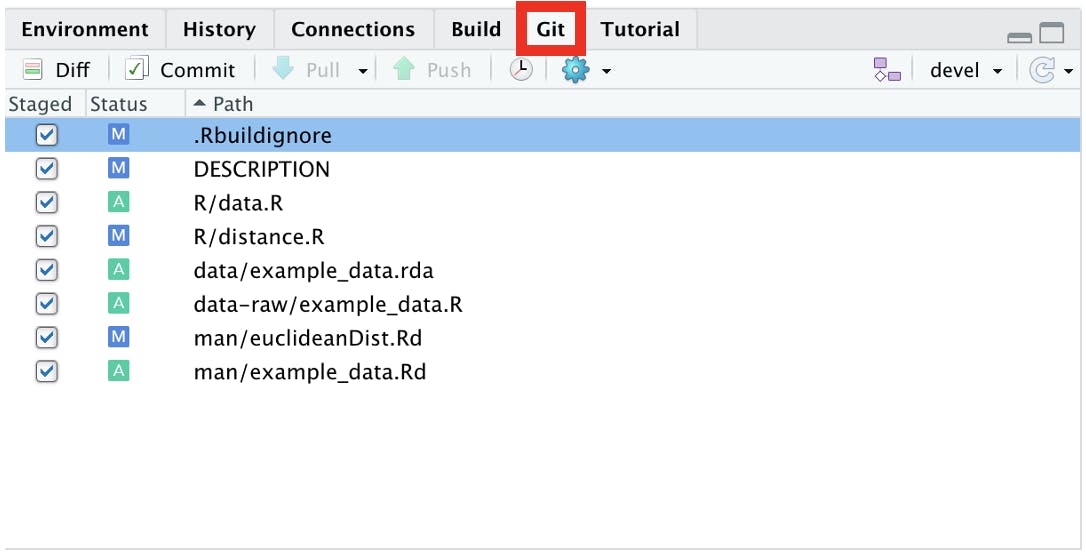
Task: Uncheck staged box for R/data.R
Action: pyautogui.click(x=46, y=202)
